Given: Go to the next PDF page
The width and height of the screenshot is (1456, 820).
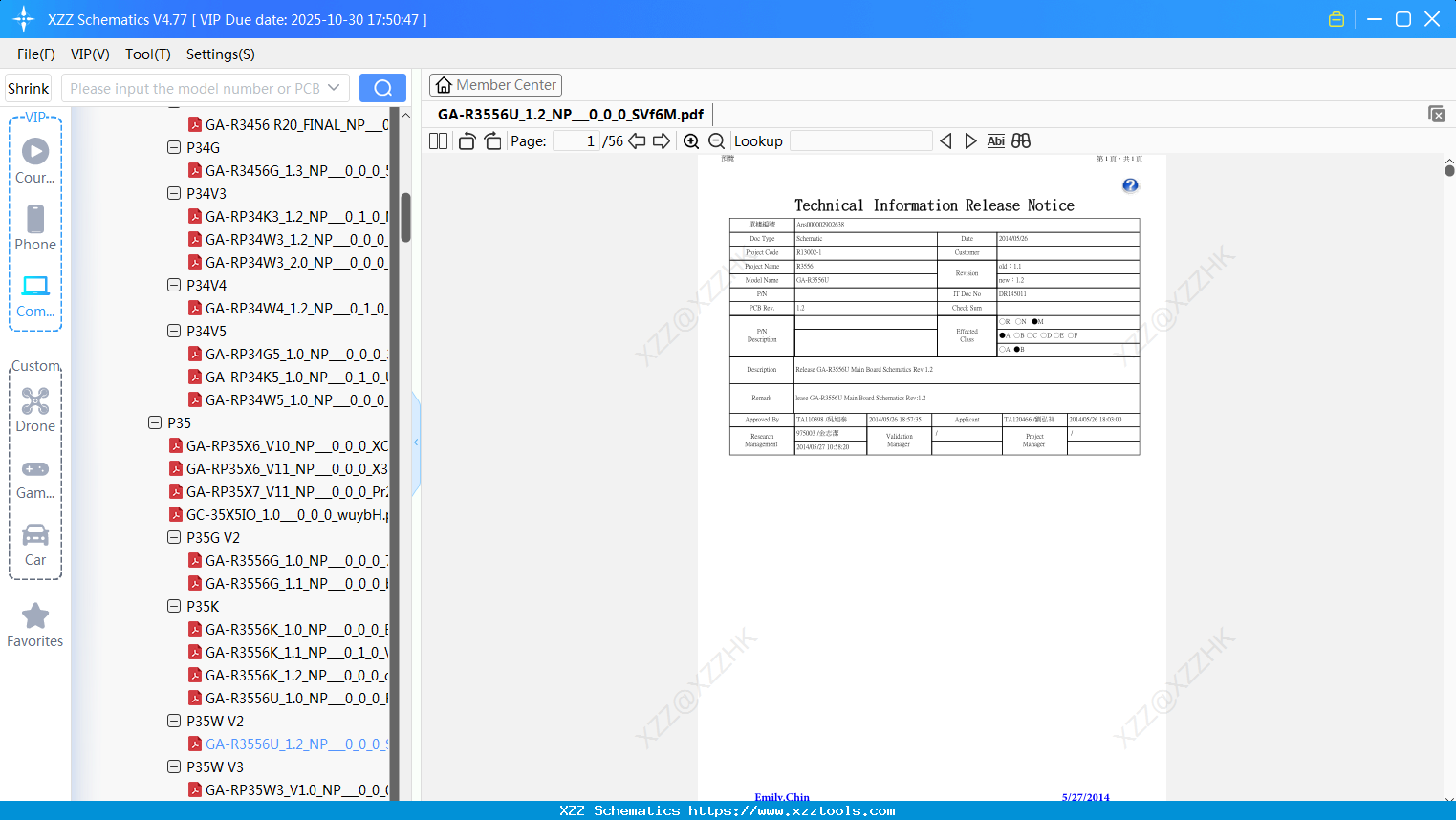Looking at the screenshot, I should click(662, 141).
